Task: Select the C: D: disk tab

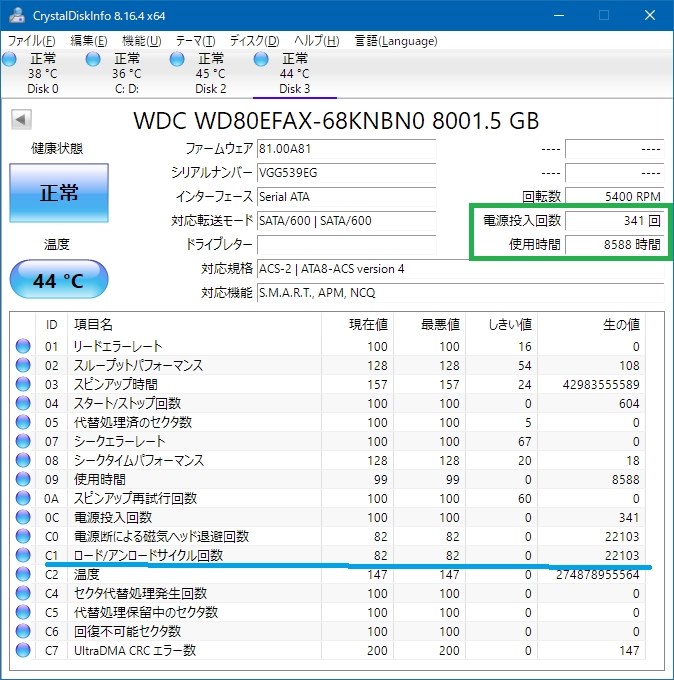Action: [x=126, y=73]
